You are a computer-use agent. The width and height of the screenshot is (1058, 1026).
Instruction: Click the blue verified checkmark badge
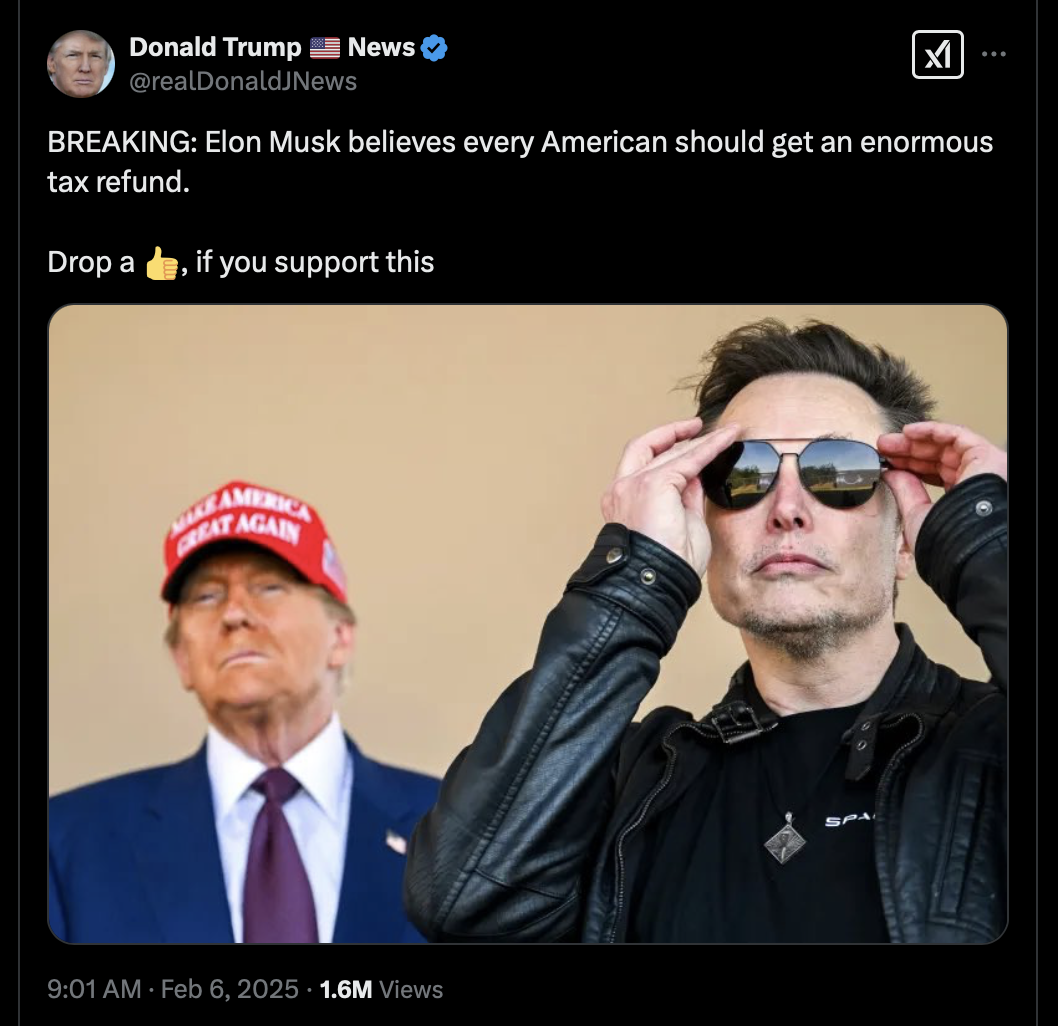[434, 47]
